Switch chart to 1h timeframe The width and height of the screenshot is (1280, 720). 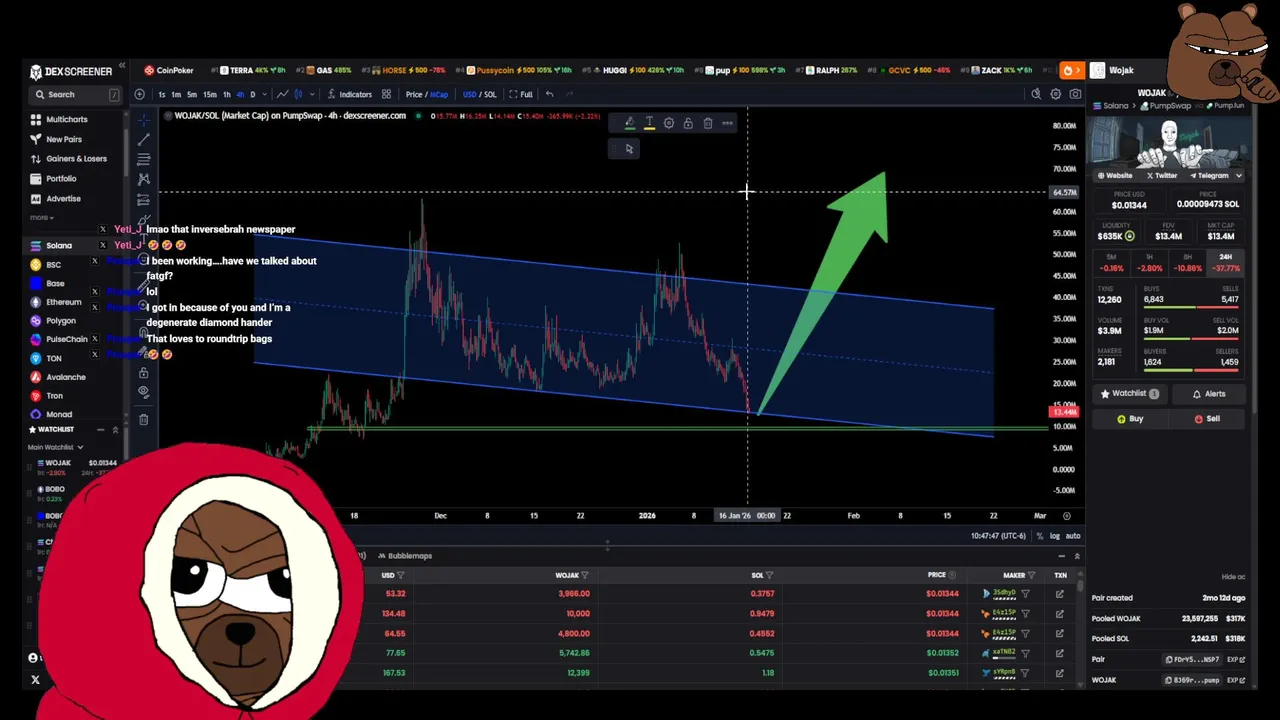226,94
